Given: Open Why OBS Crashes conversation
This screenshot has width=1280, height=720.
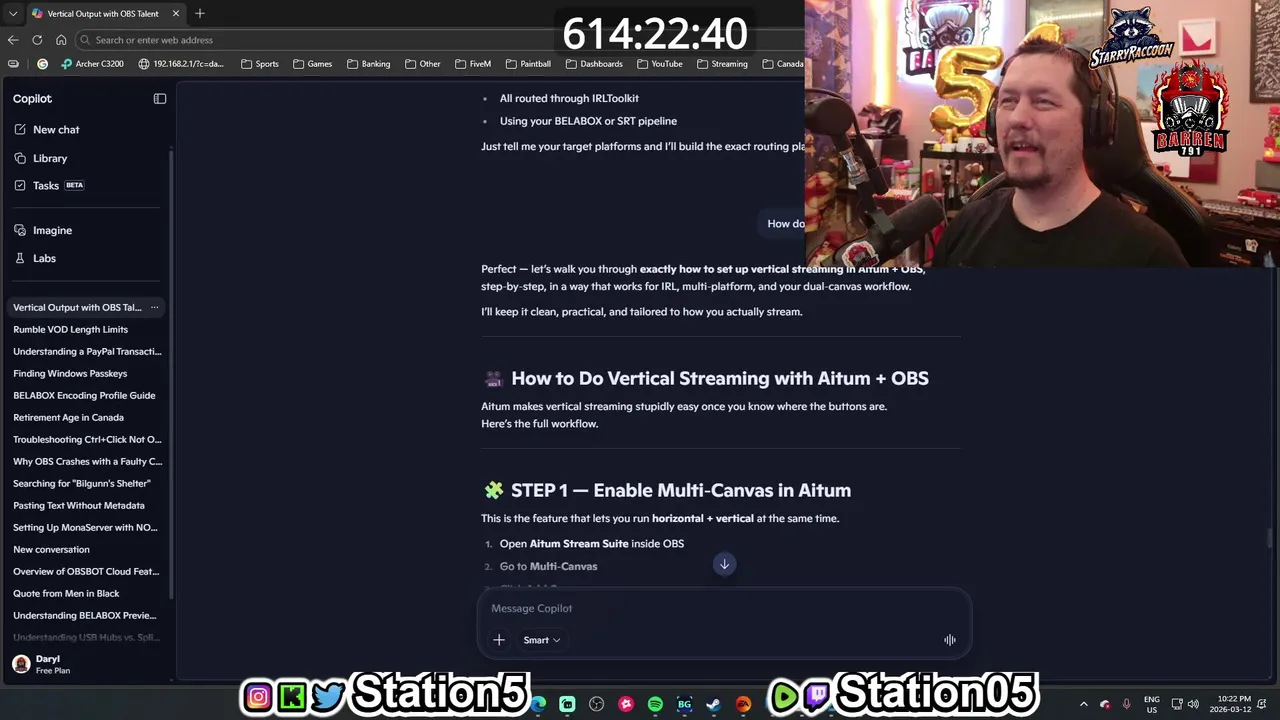Looking at the screenshot, I should click(x=87, y=461).
